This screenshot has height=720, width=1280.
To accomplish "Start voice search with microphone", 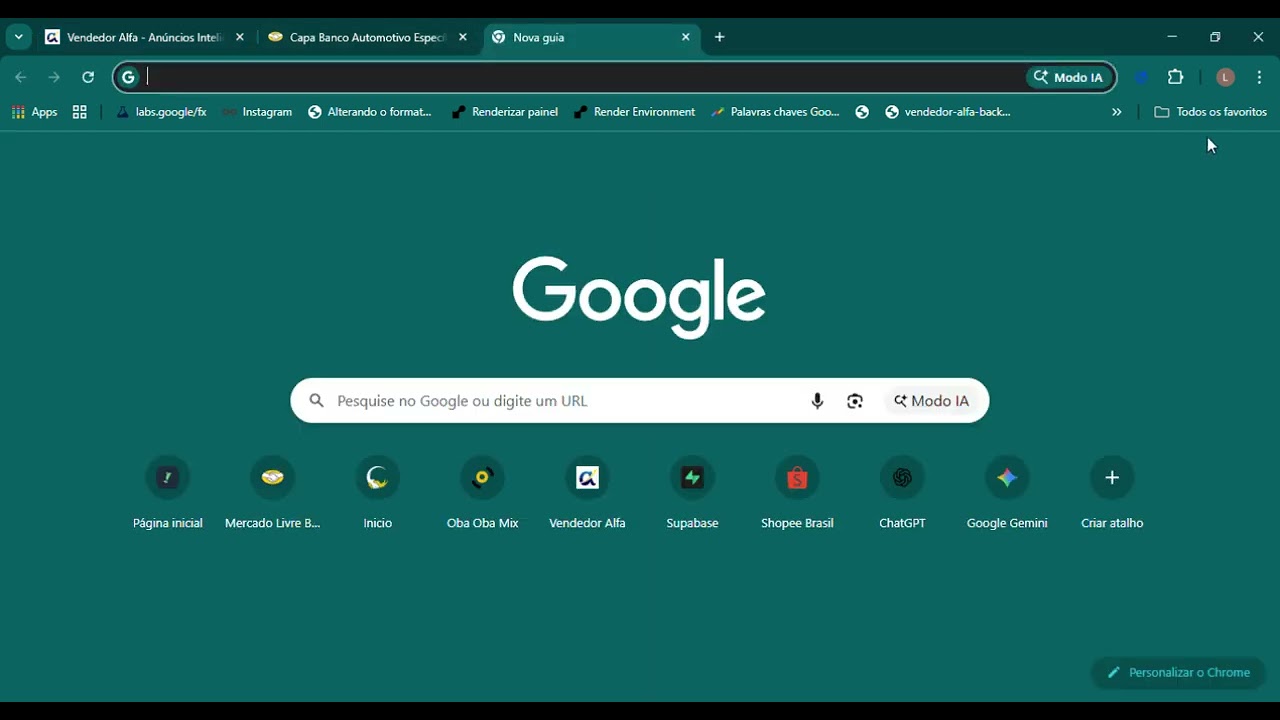I will pyautogui.click(x=817, y=401).
